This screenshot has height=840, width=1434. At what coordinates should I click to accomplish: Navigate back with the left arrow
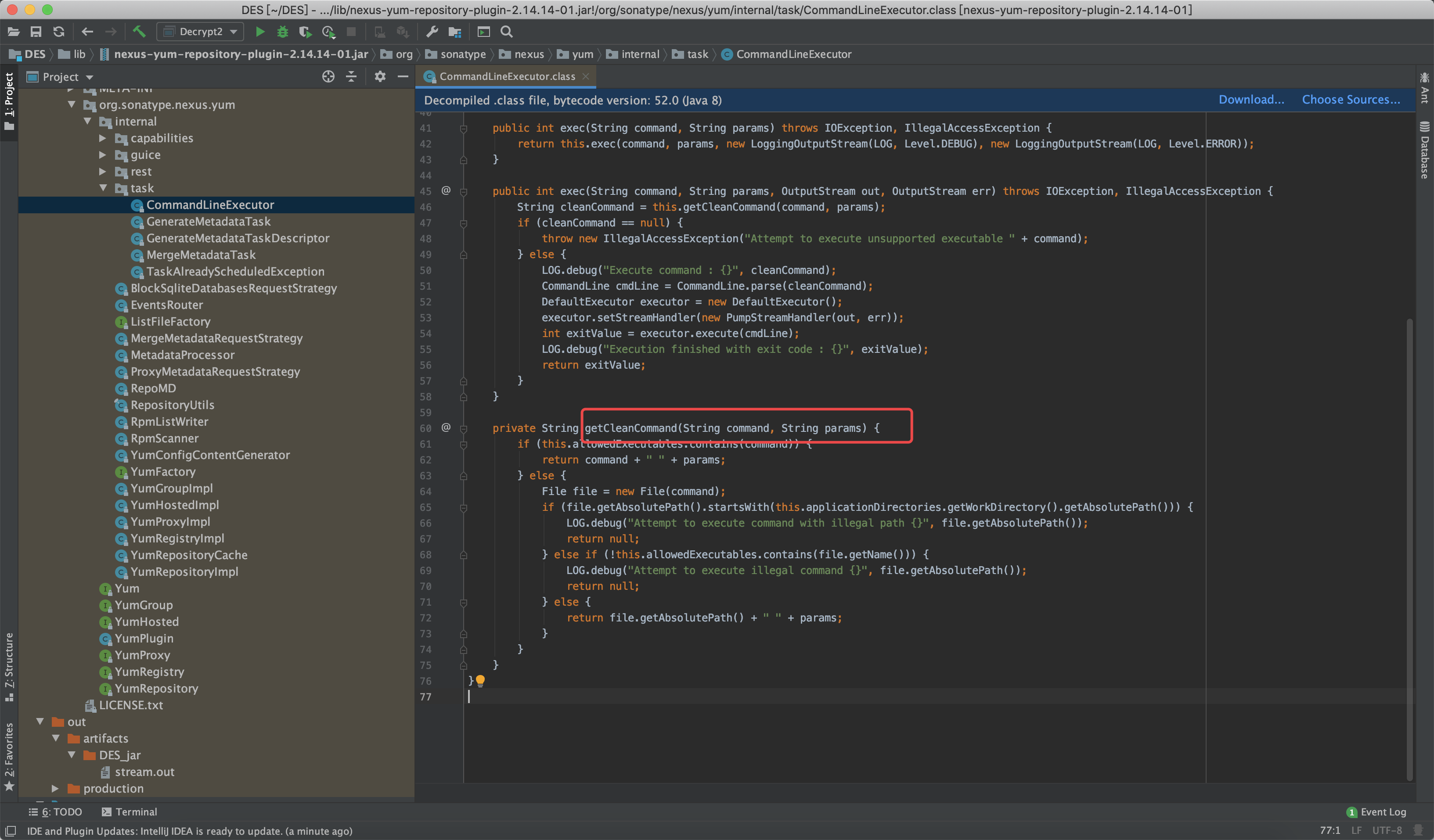[87, 32]
